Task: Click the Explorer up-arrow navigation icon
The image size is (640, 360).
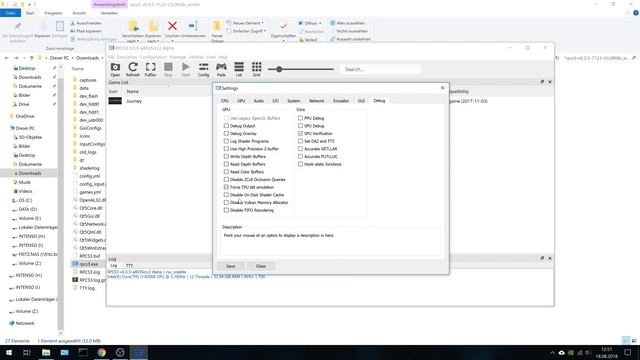Action: (31, 58)
